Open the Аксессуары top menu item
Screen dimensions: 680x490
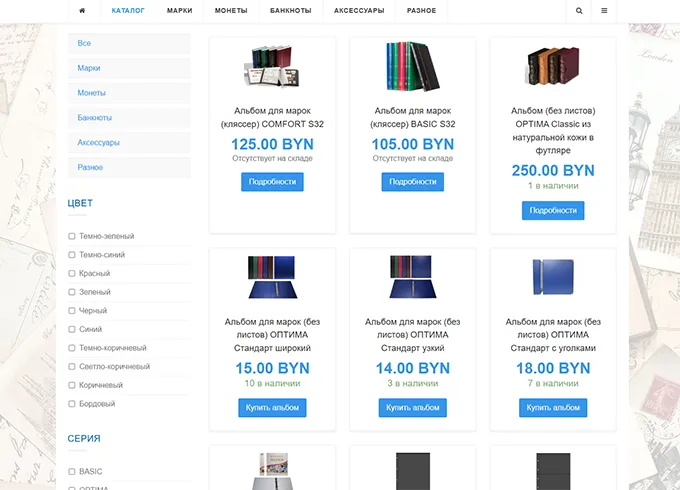[359, 11]
